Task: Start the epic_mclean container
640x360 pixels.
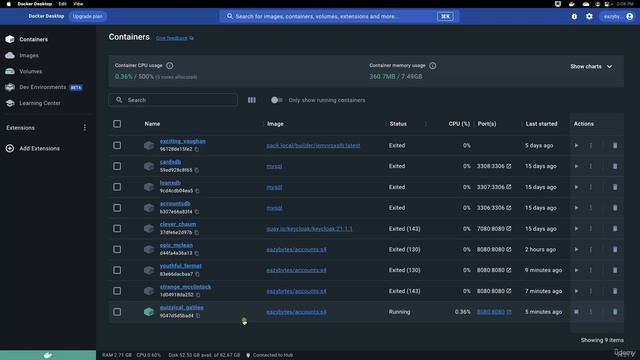Action: 576,249
